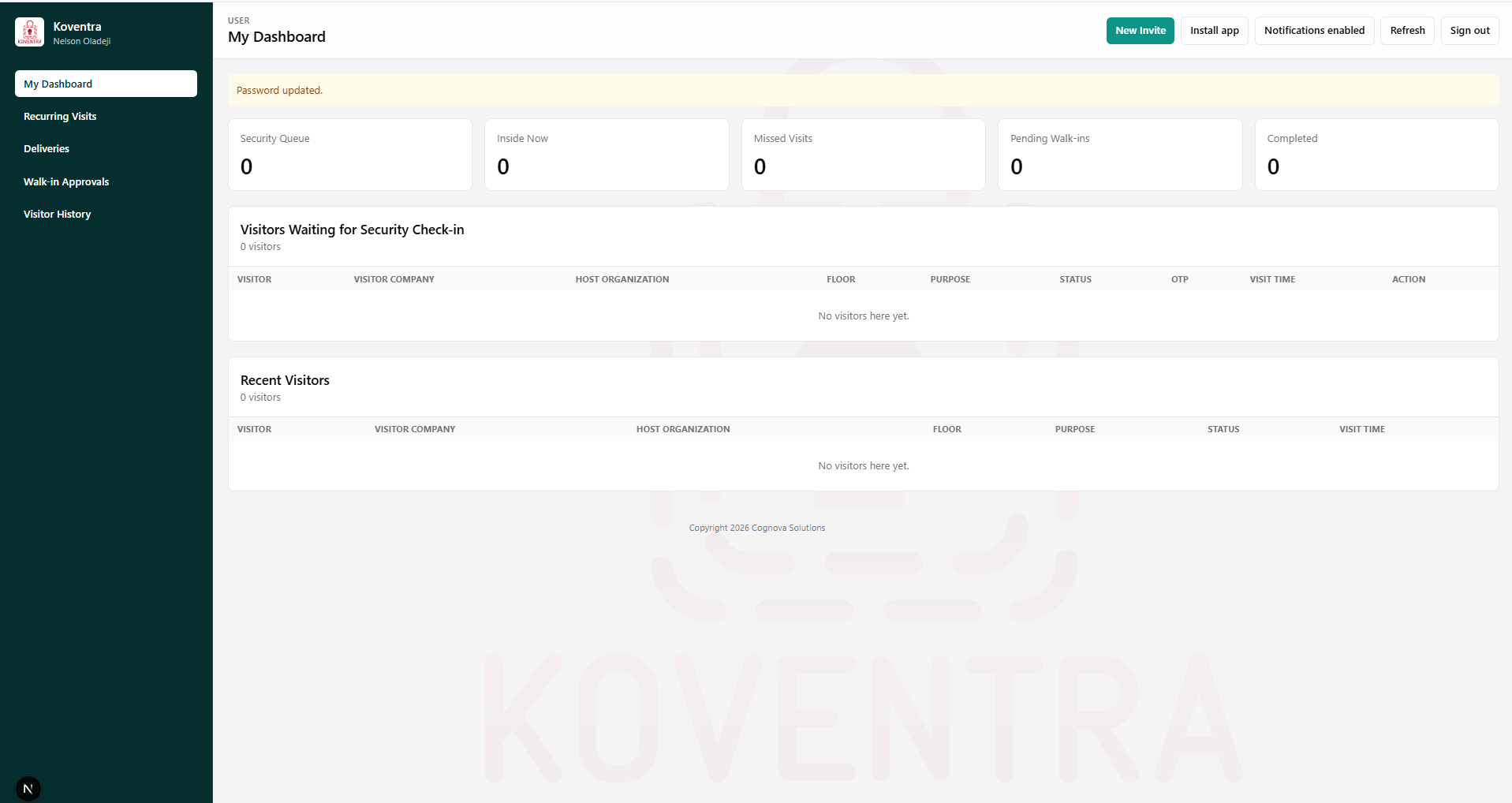Select the Missed Visits card
The width and height of the screenshot is (1512, 803).
point(864,155)
